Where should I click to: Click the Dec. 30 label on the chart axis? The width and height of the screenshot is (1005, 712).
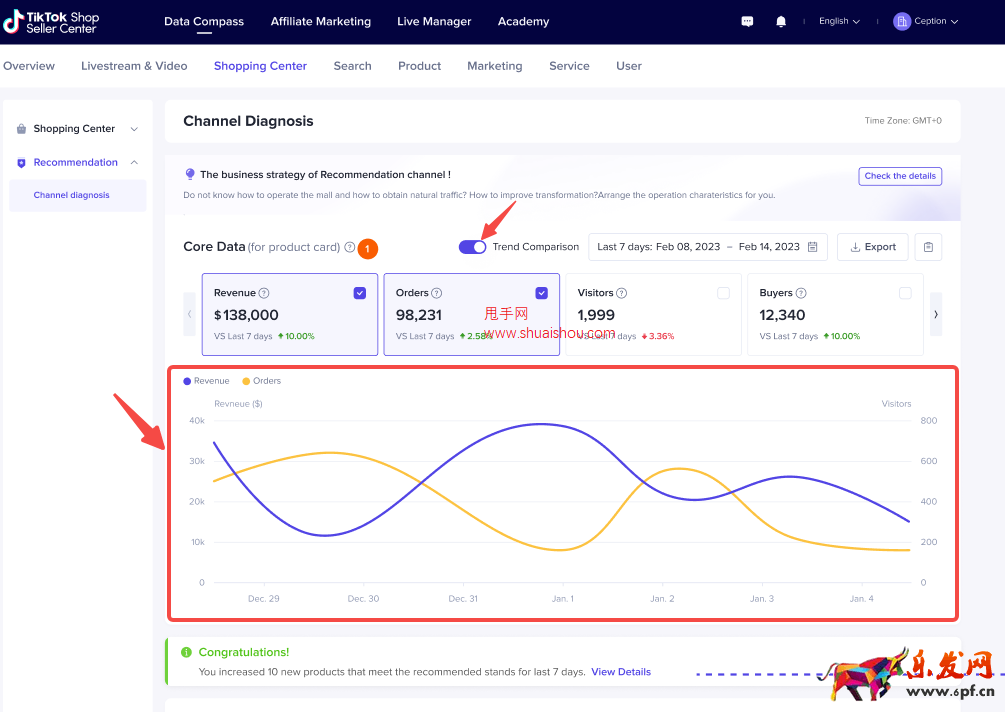pyautogui.click(x=363, y=599)
